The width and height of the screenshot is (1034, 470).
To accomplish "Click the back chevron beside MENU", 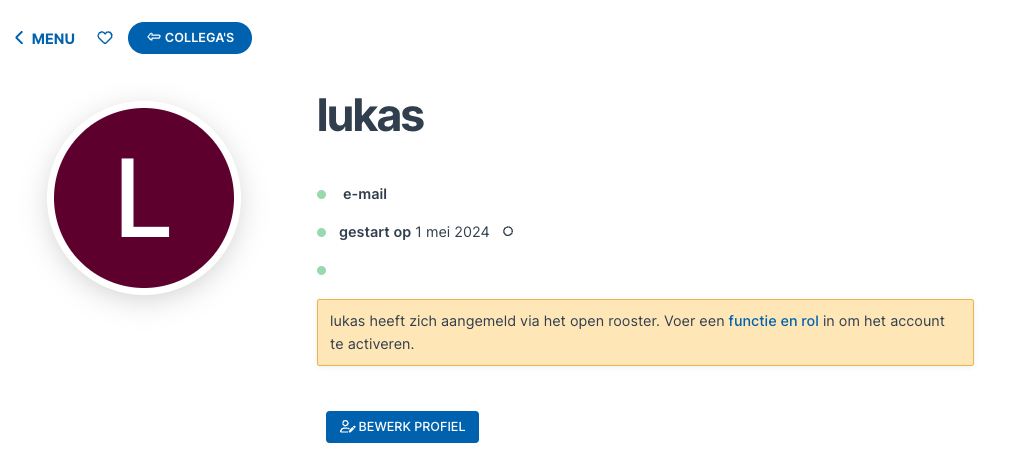I will 19,38.
